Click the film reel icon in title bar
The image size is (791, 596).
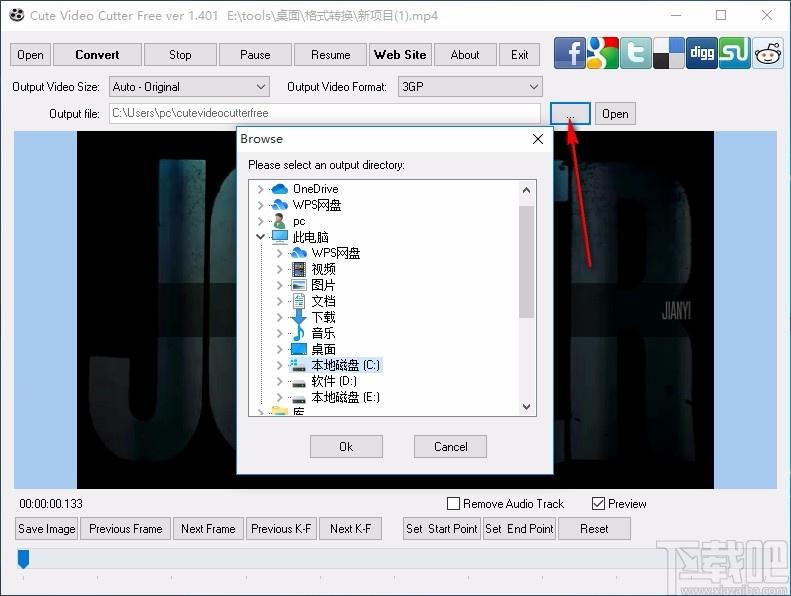point(16,15)
